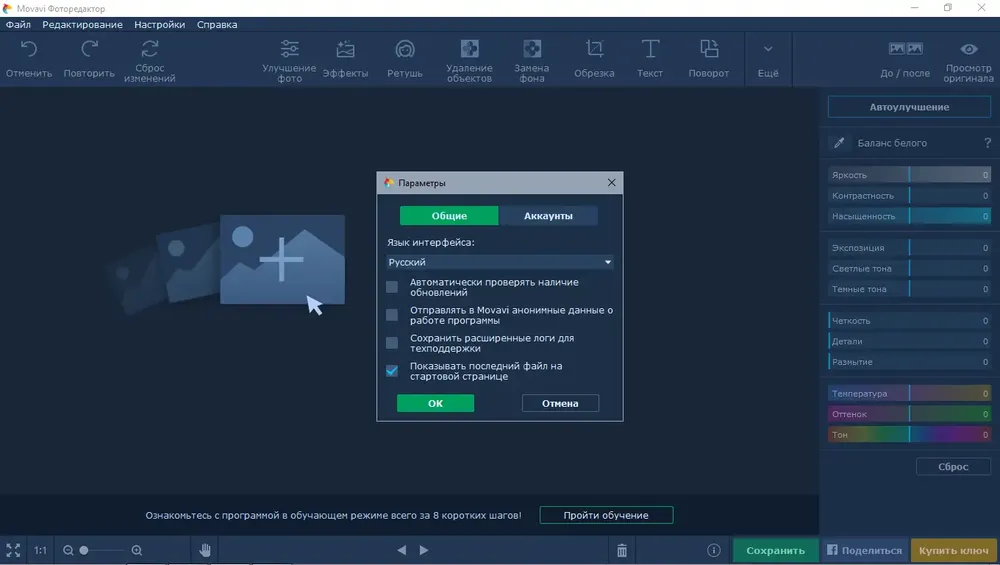Open the Retouch (Ретушь) tool

(x=404, y=57)
